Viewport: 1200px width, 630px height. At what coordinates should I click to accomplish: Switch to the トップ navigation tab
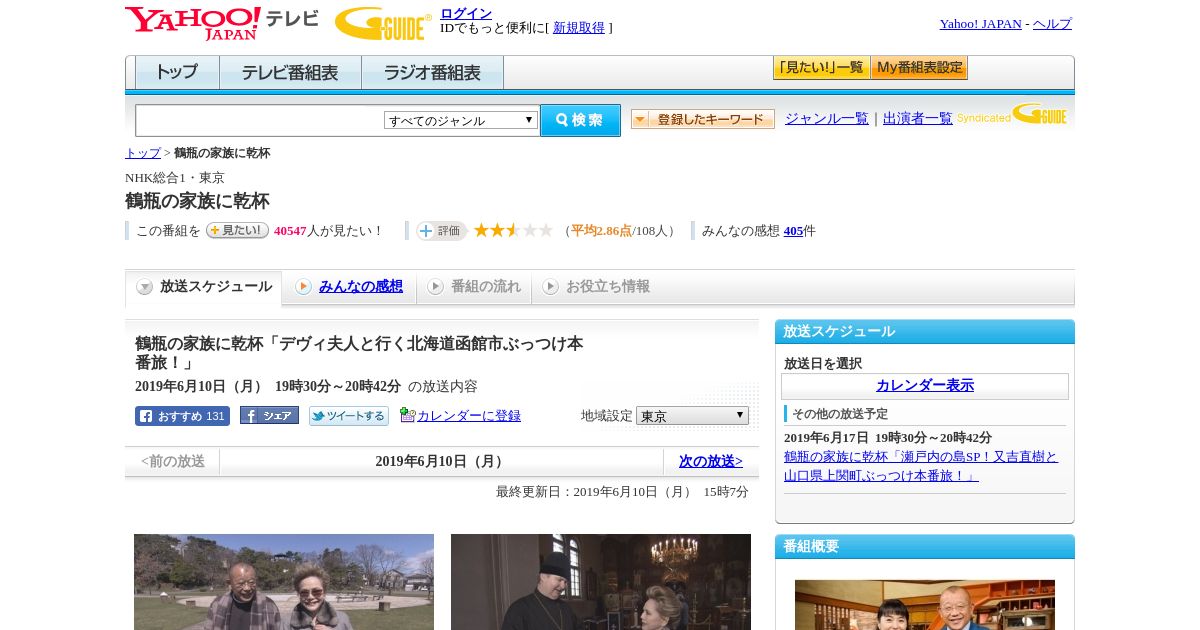pyautogui.click(x=177, y=73)
